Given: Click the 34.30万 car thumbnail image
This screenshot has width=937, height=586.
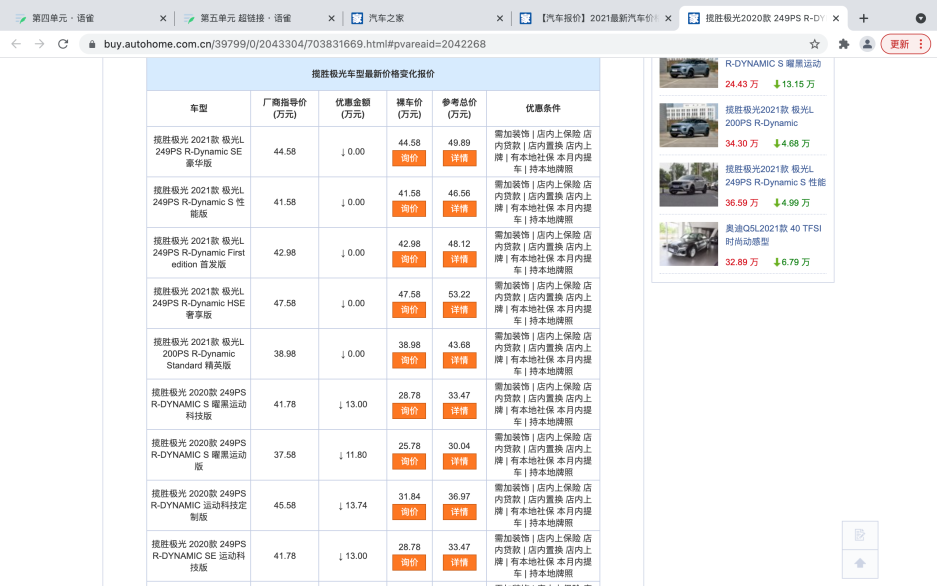Looking at the screenshot, I should tap(688, 125).
